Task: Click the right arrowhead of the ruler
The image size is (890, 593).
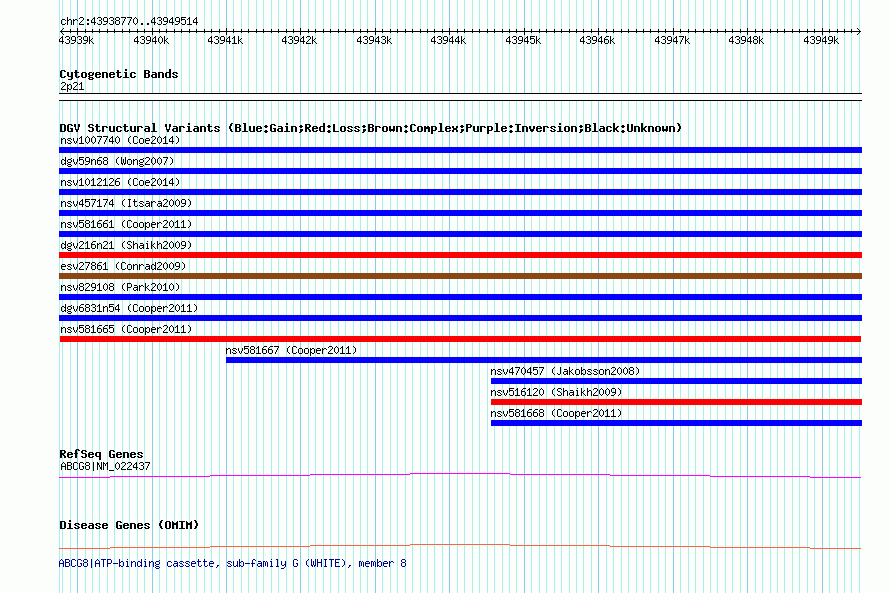Action: click(x=859, y=31)
